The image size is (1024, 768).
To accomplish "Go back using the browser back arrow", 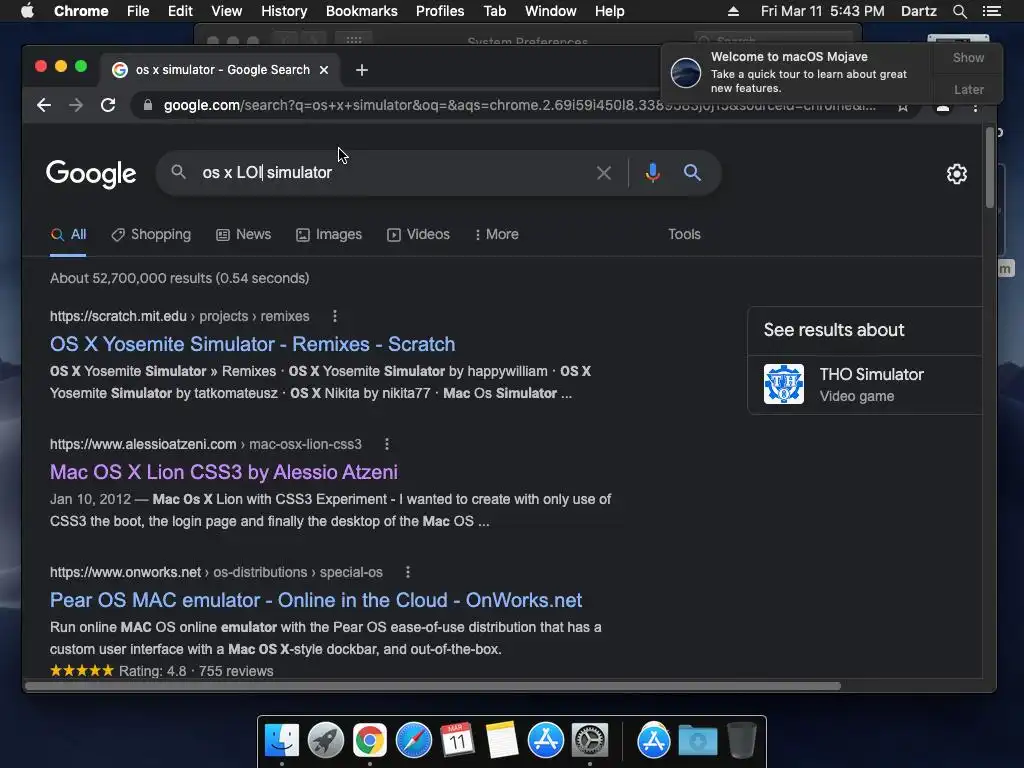I will tap(44, 105).
